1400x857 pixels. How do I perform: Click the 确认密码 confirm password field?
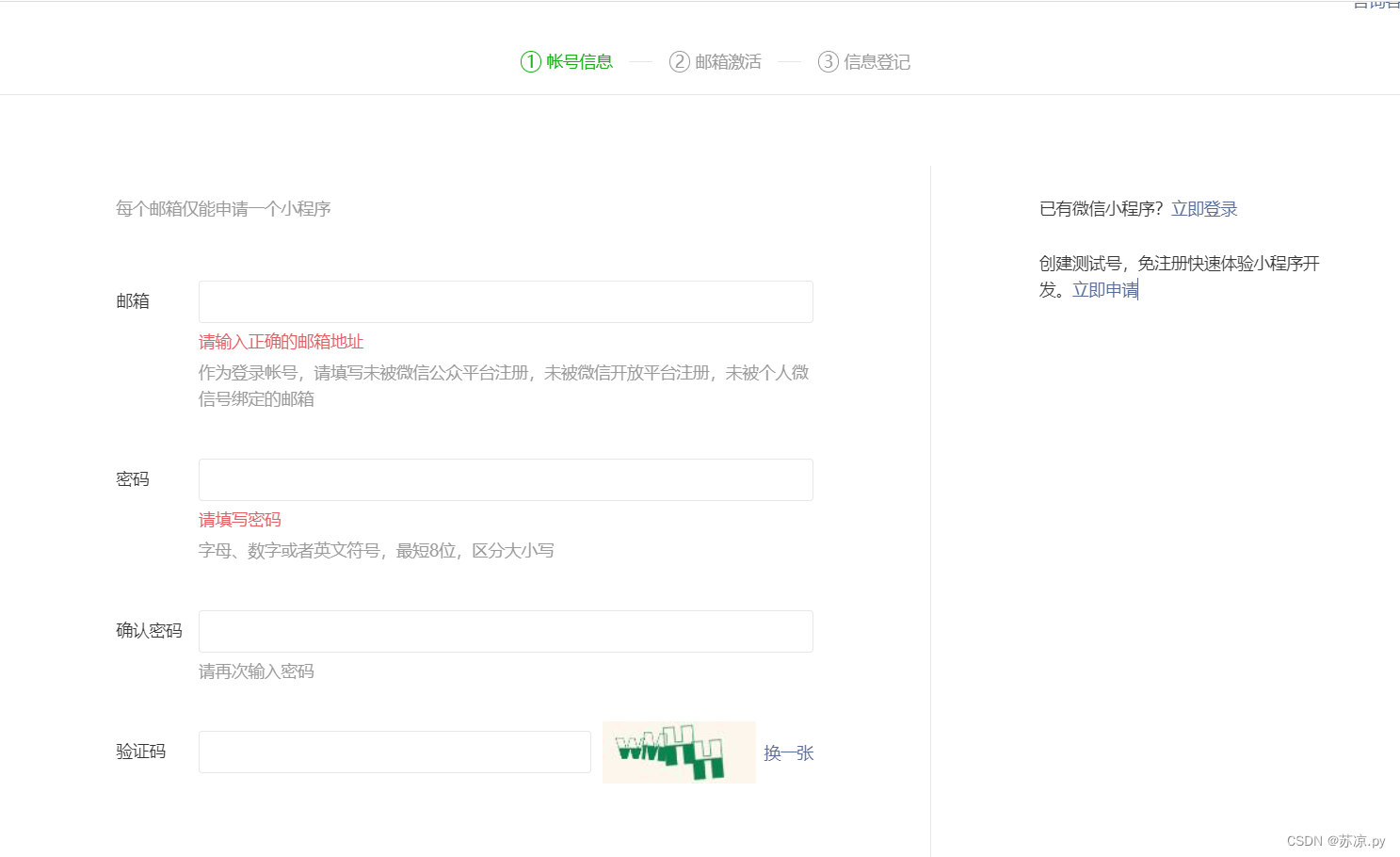[x=506, y=631]
